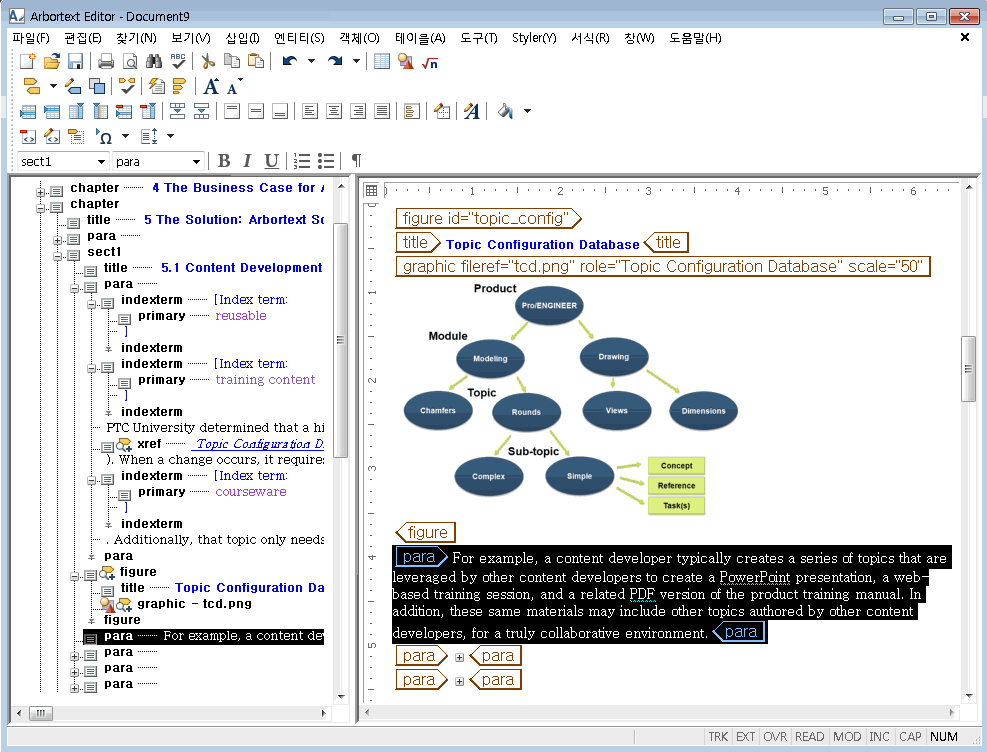Open Redo history dropdown arrow

(x=356, y=61)
